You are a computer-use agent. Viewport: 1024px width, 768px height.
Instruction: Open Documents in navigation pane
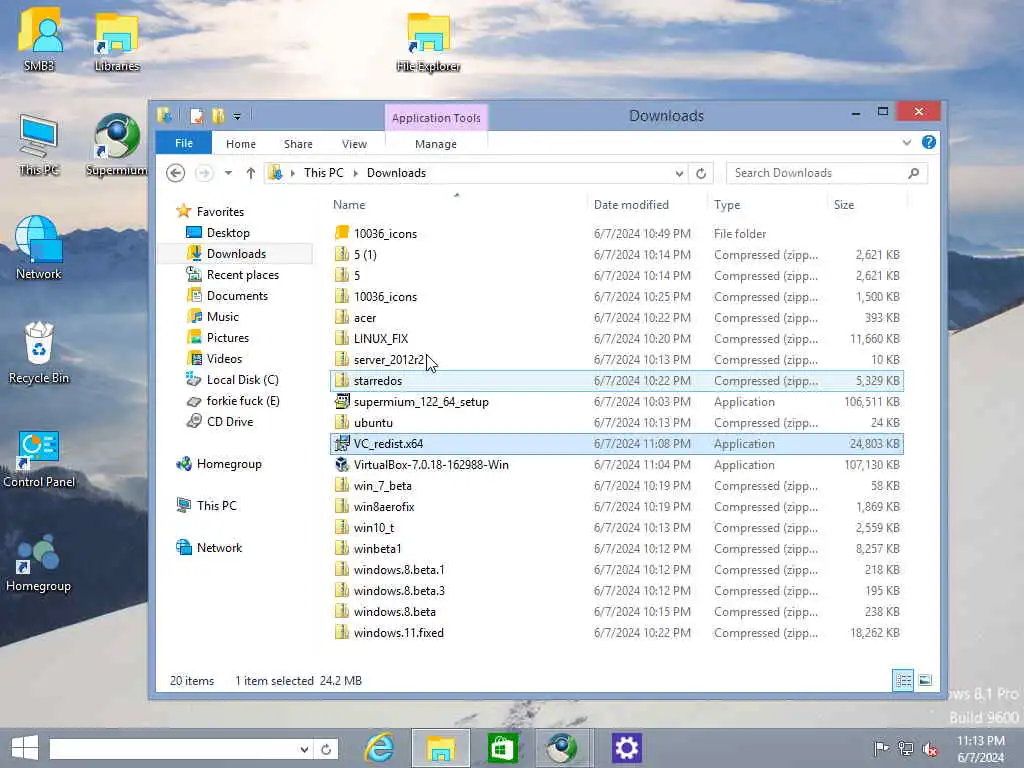coord(236,296)
